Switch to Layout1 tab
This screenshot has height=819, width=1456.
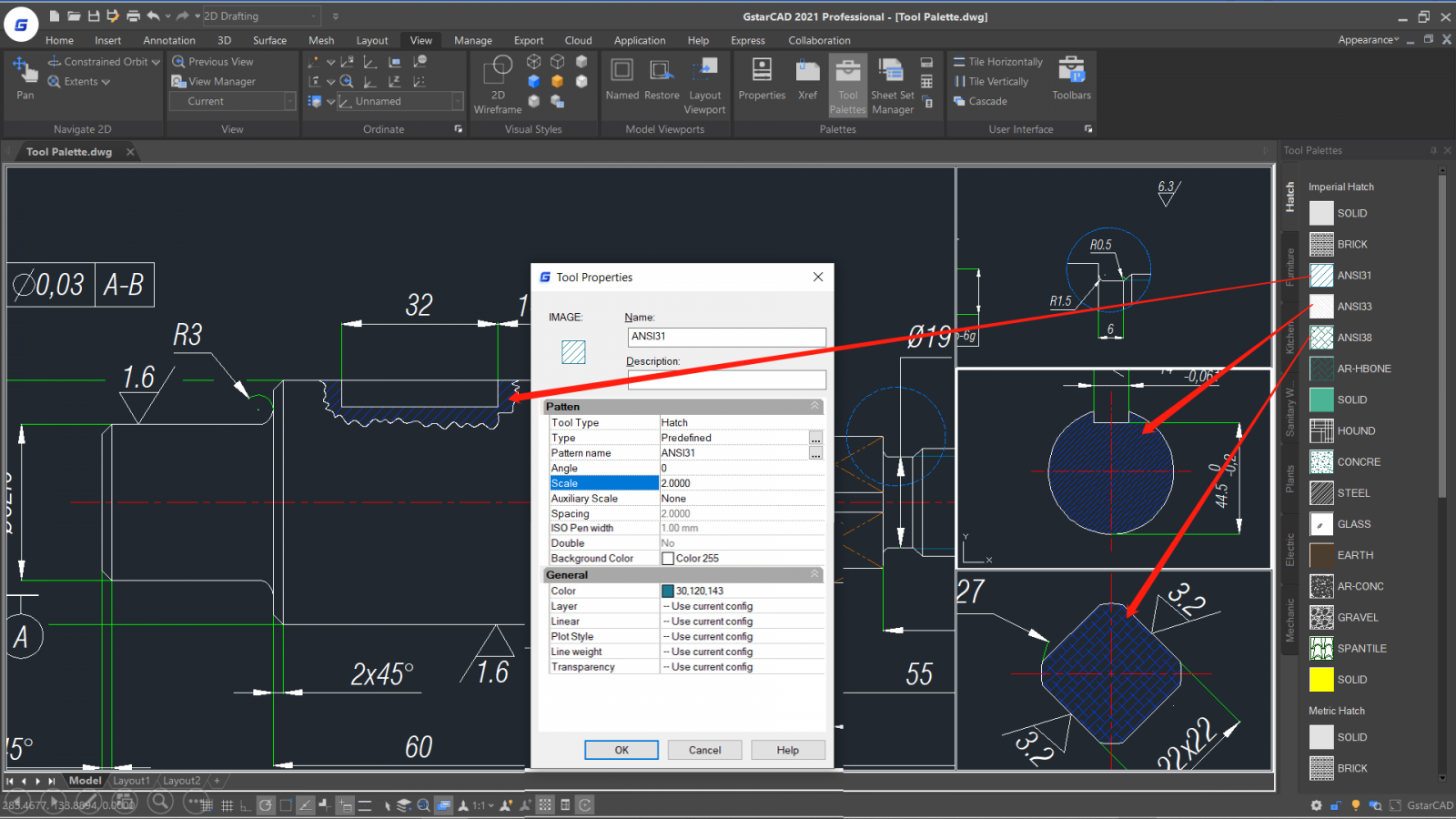(131, 781)
